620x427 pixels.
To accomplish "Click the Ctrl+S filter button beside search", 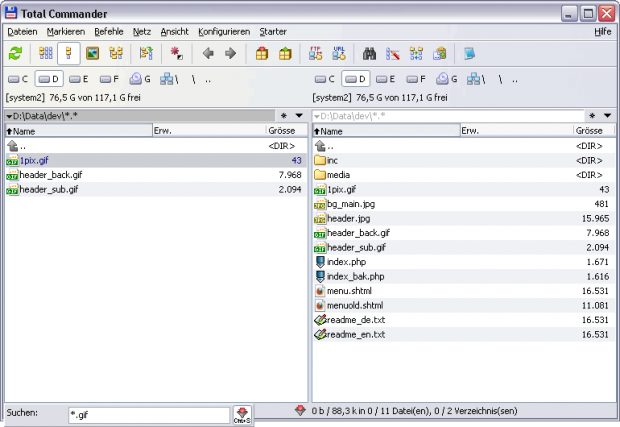I will click(x=242, y=414).
